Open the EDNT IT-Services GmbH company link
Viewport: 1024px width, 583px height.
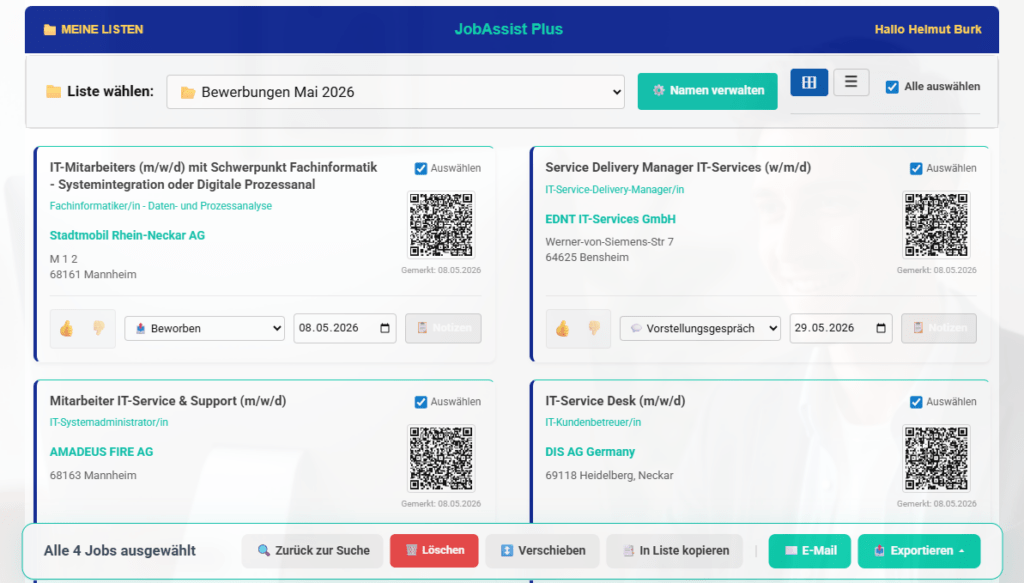point(611,219)
